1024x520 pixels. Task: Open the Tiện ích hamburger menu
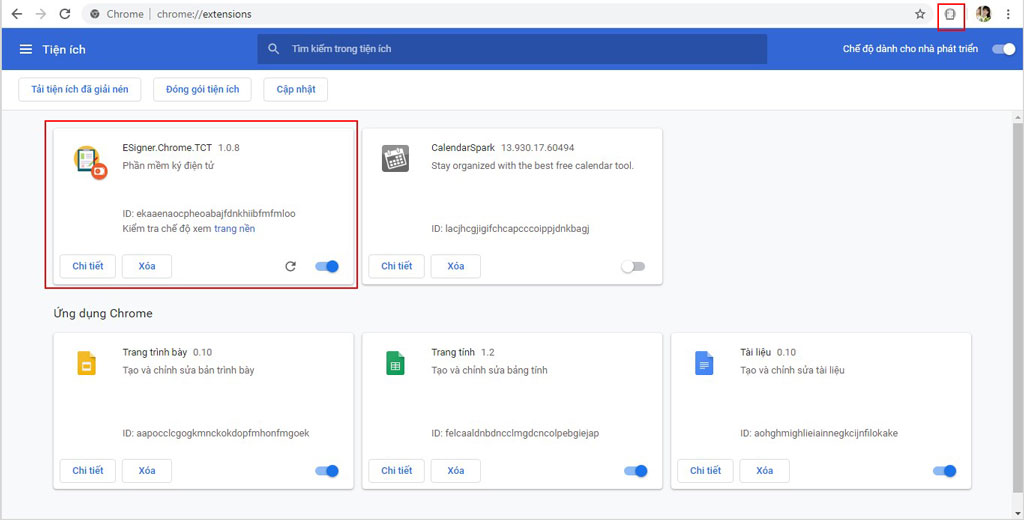[x=25, y=49]
